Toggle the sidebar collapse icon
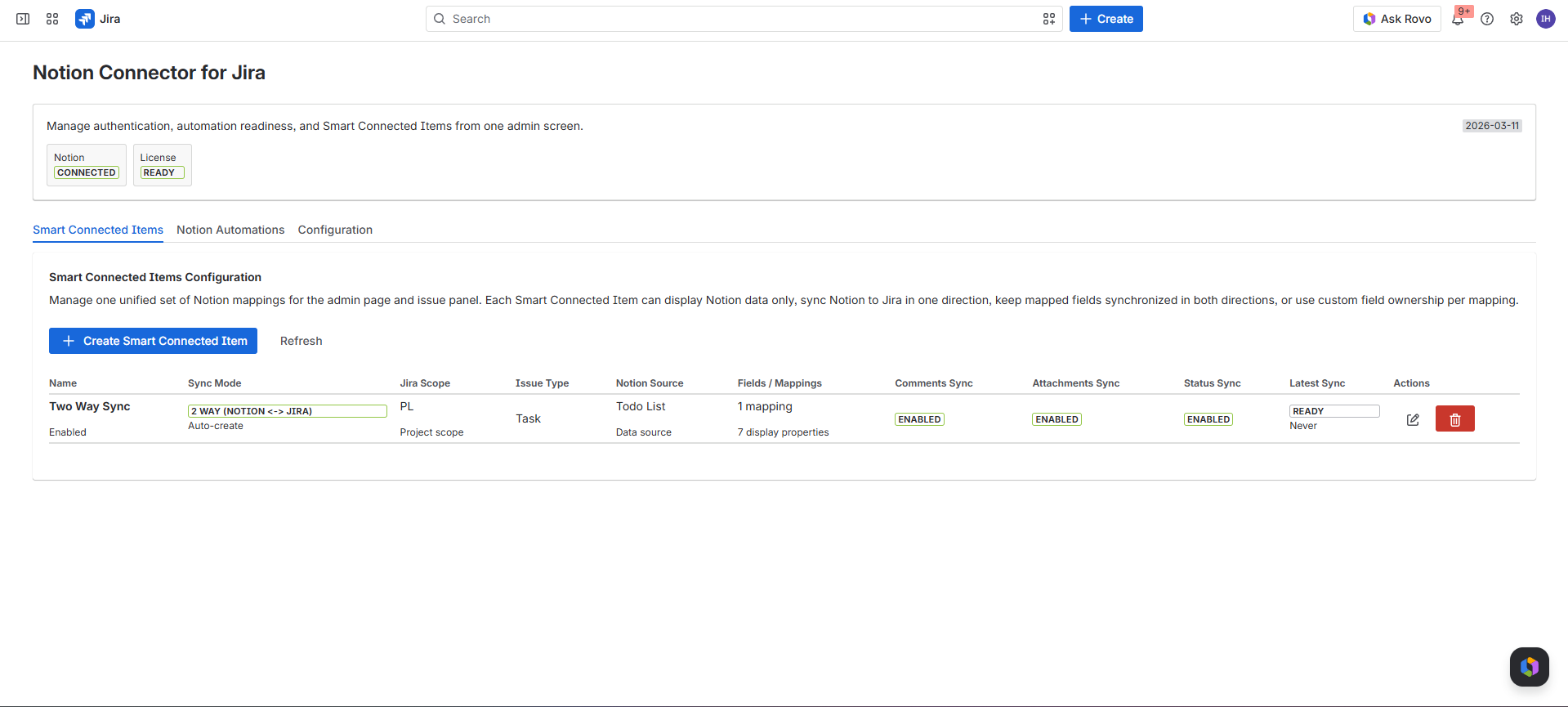This screenshot has width=1568, height=707. (x=23, y=19)
